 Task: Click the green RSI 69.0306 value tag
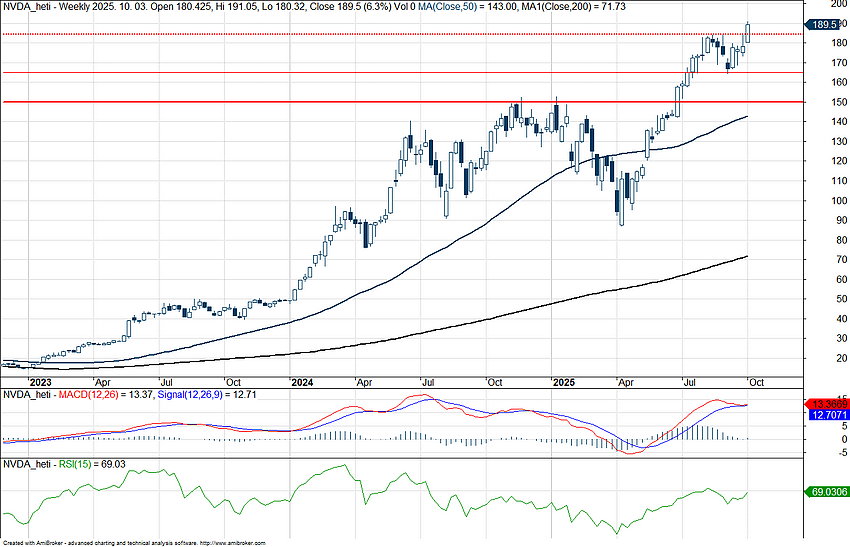825,491
